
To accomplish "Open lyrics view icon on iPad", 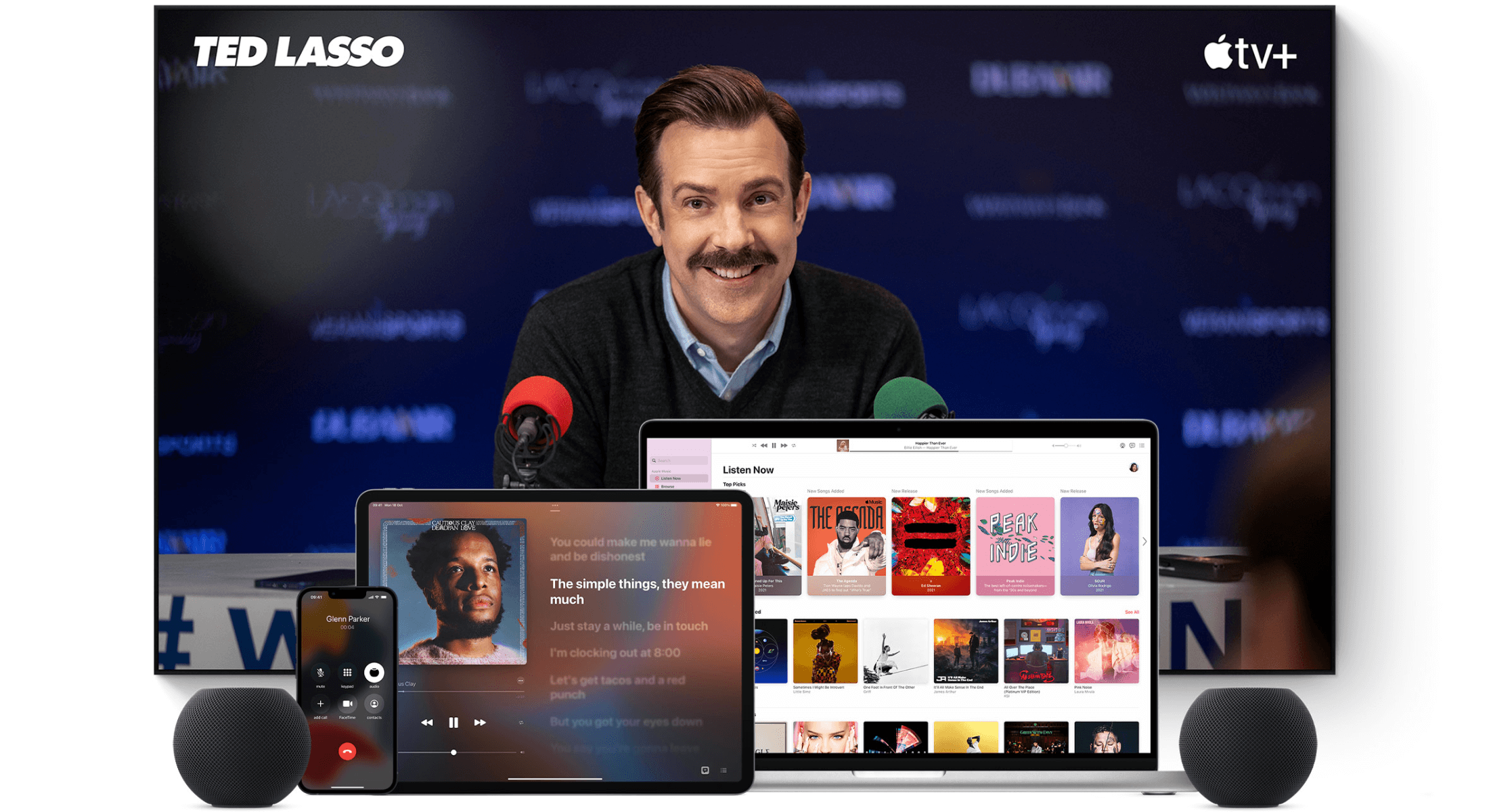I will click(705, 770).
